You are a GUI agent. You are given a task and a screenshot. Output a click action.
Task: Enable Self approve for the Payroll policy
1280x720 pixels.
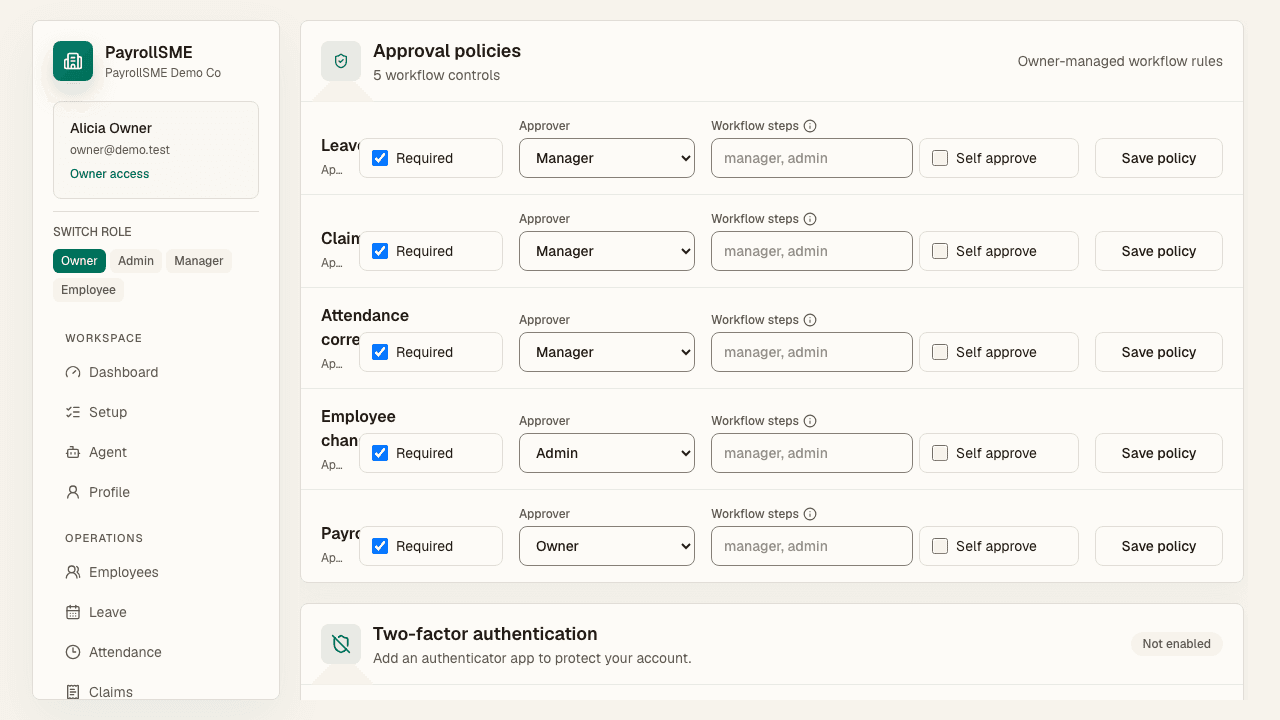click(x=940, y=546)
